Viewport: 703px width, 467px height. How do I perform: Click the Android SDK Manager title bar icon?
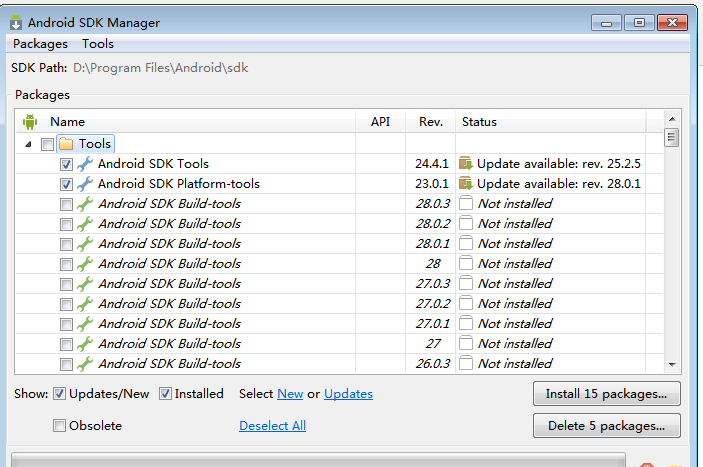(x=16, y=22)
